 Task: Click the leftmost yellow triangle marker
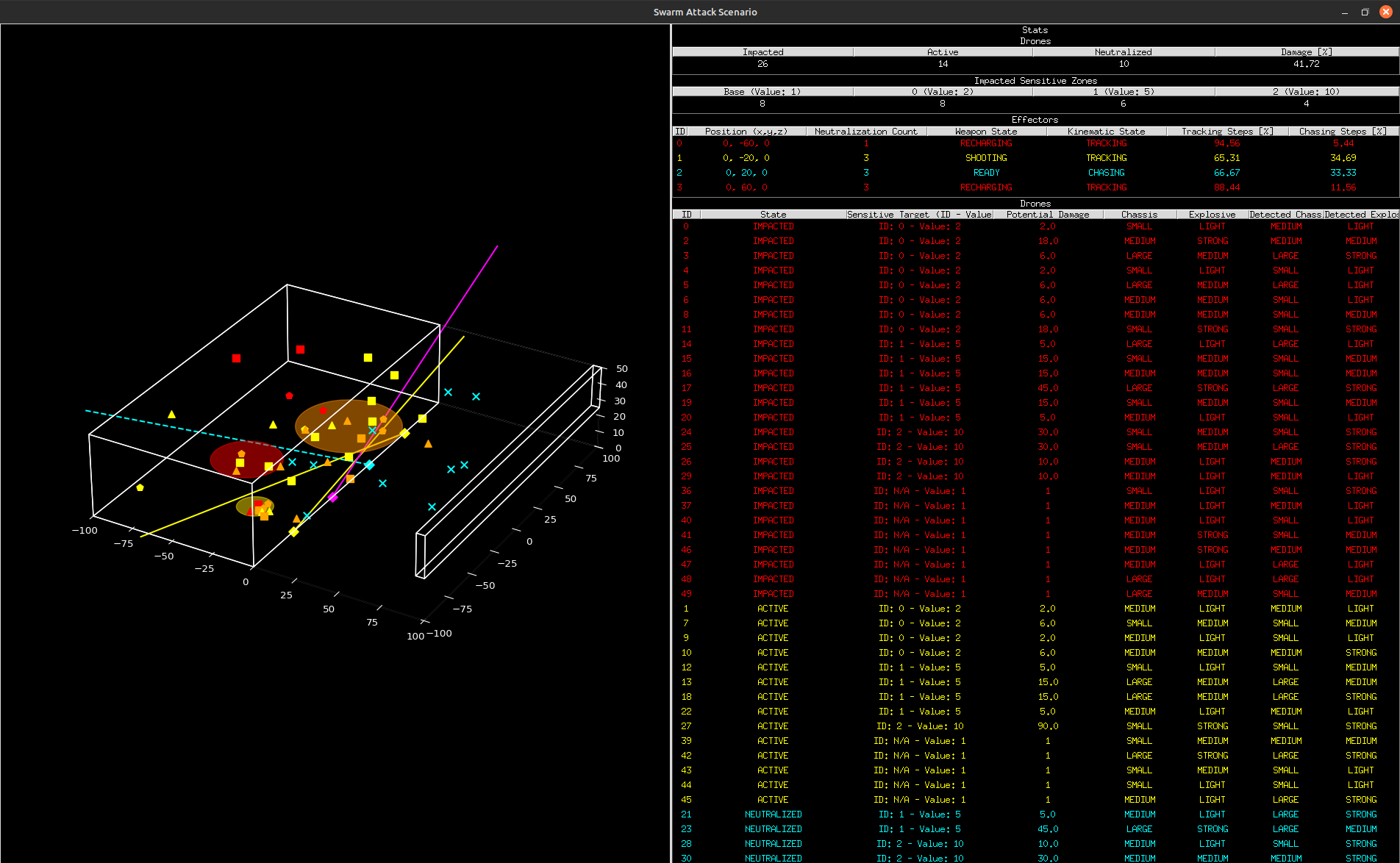point(171,415)
